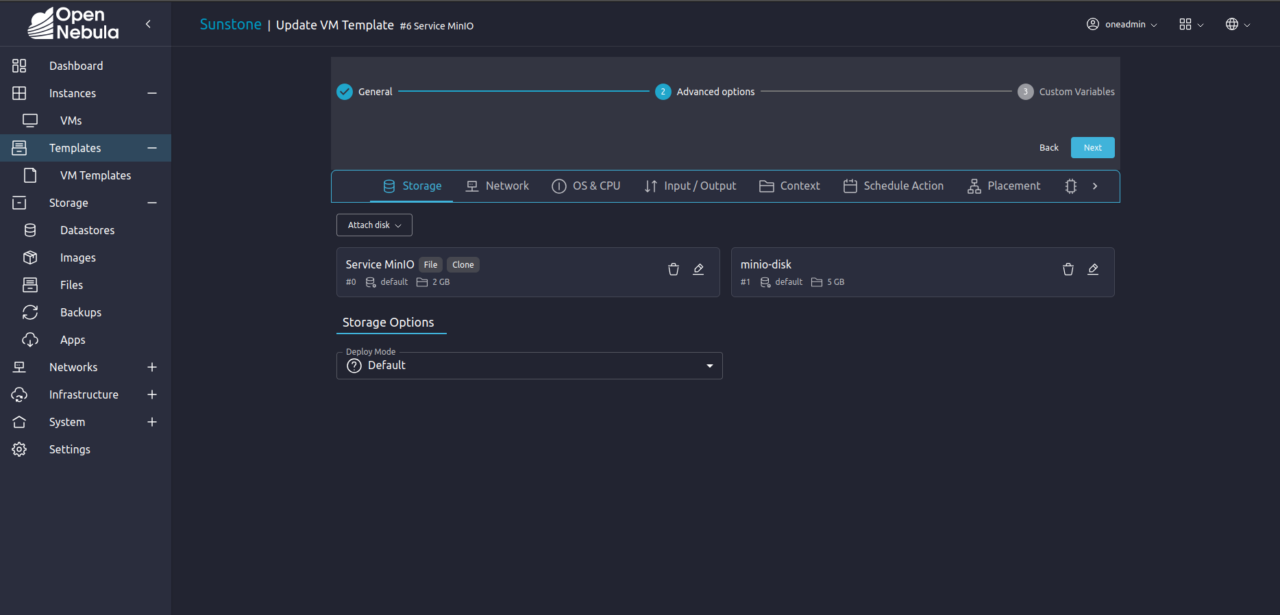Delete the minio-disk

coord(1067,268)
